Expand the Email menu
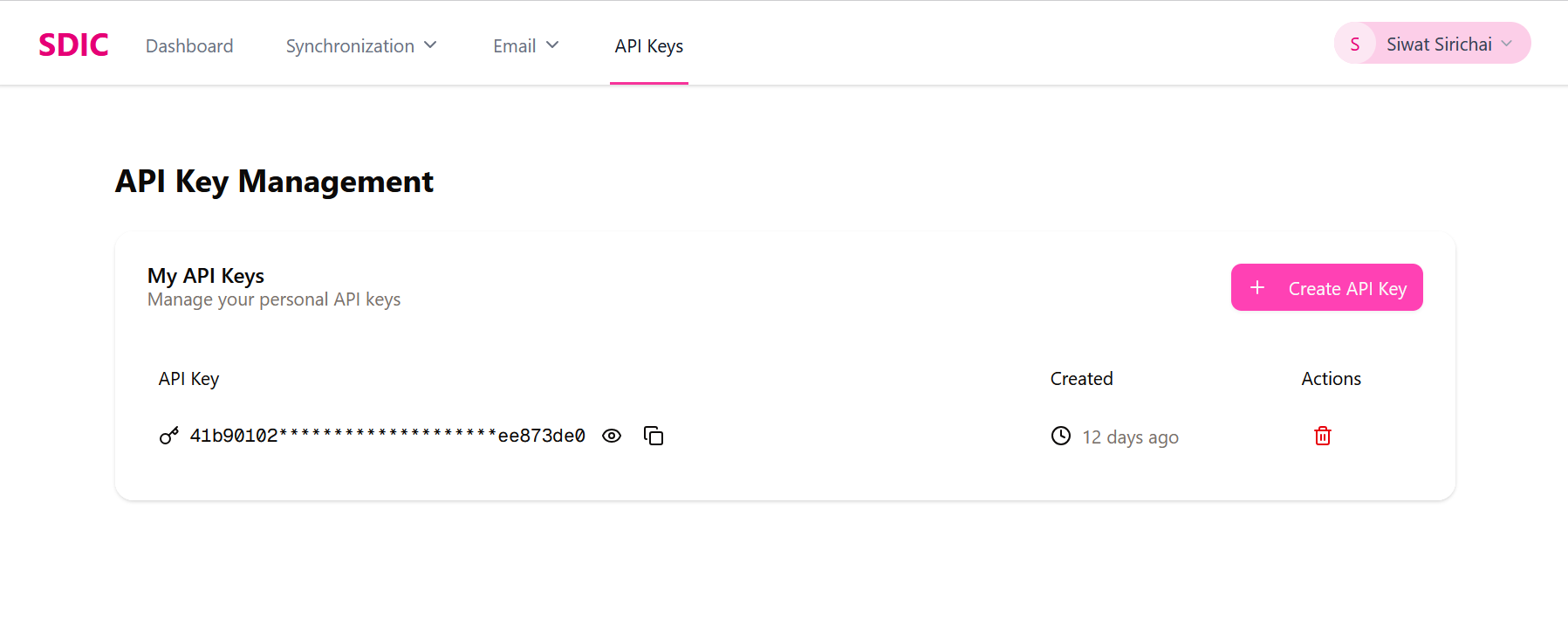This screenshot has height=619, width=1568. [525, 45]
